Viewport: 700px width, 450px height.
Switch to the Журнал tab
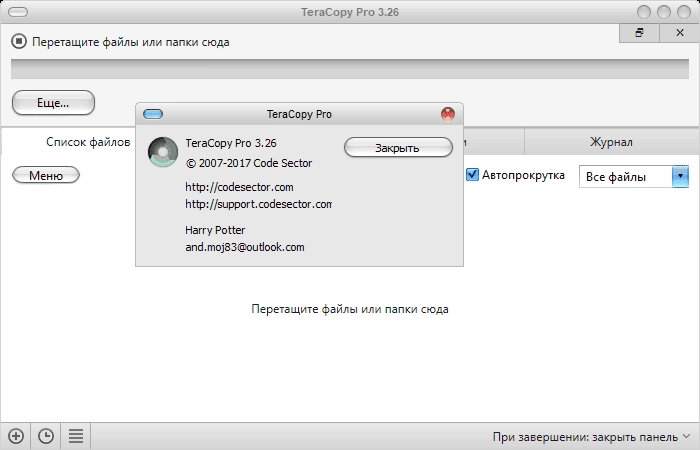coord(611,142)
